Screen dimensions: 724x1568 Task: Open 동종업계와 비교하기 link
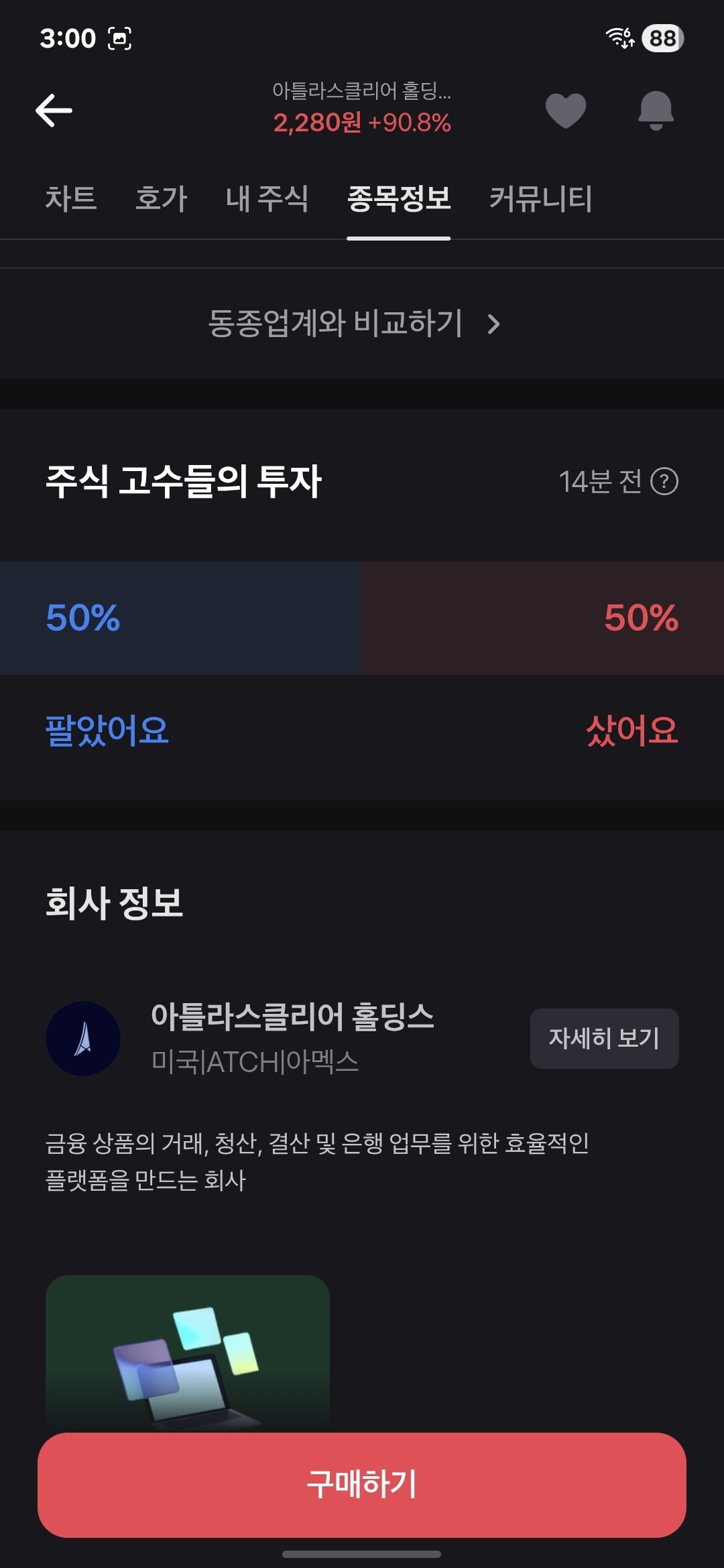pyautogui.click(x=335, y=324)
